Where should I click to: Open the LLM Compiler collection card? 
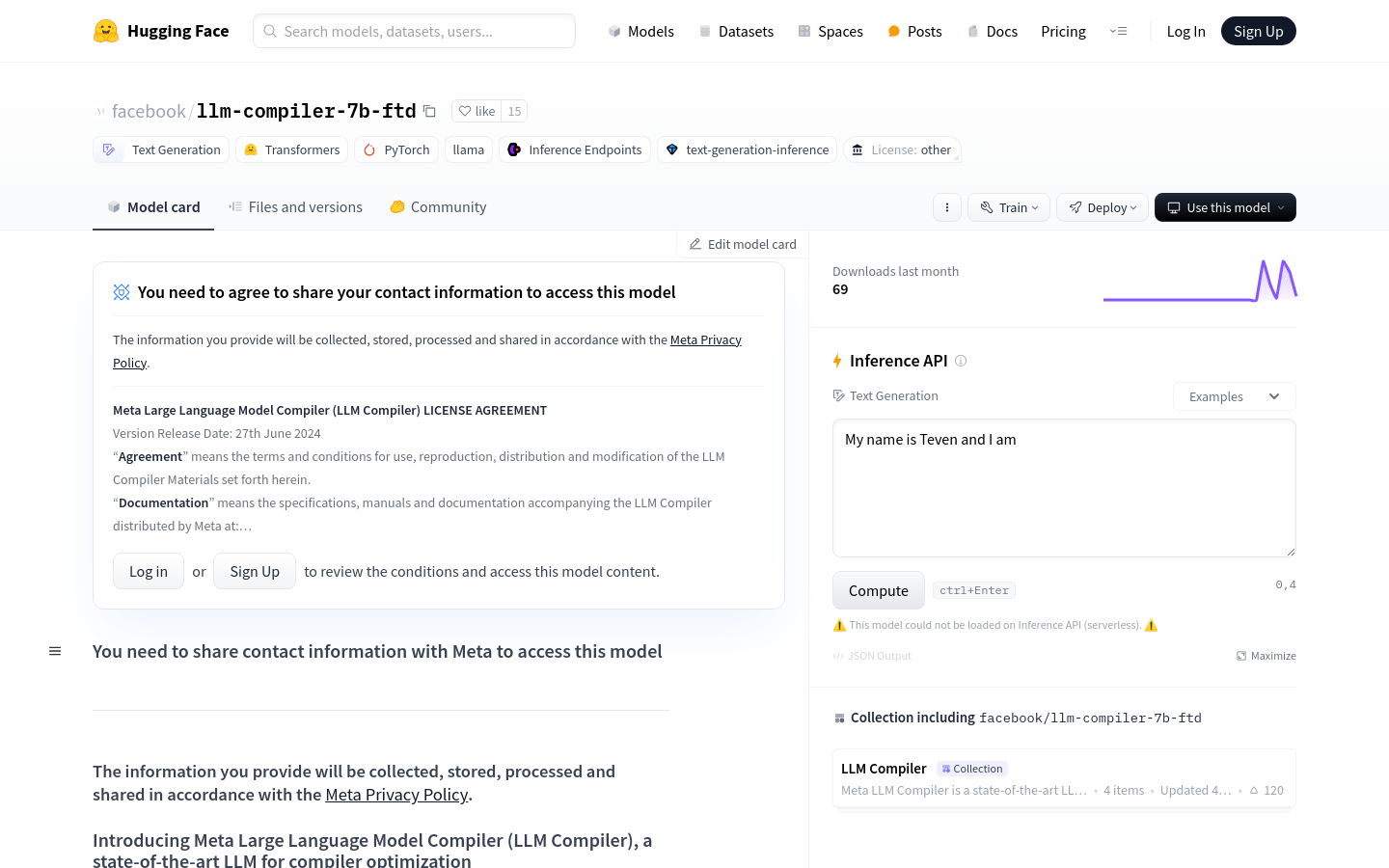coord(1064,778)
